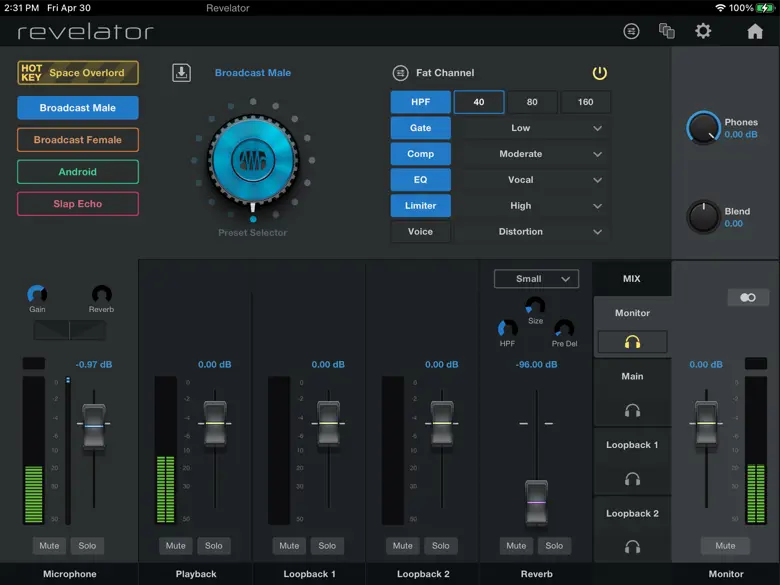Click the Reverb channel fader handle

pos(537,501)
